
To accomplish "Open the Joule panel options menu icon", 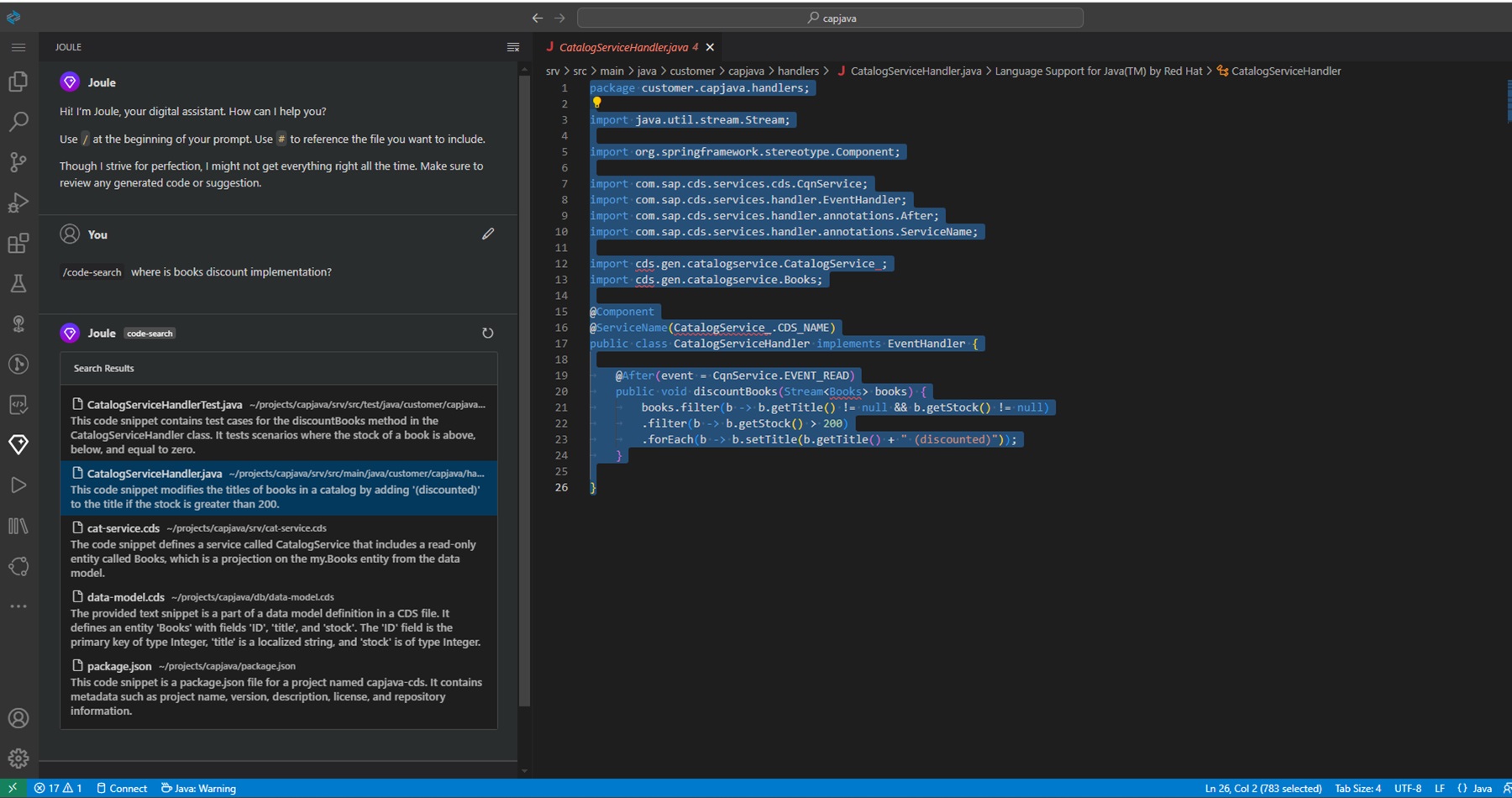I will (x=513, y=48).
